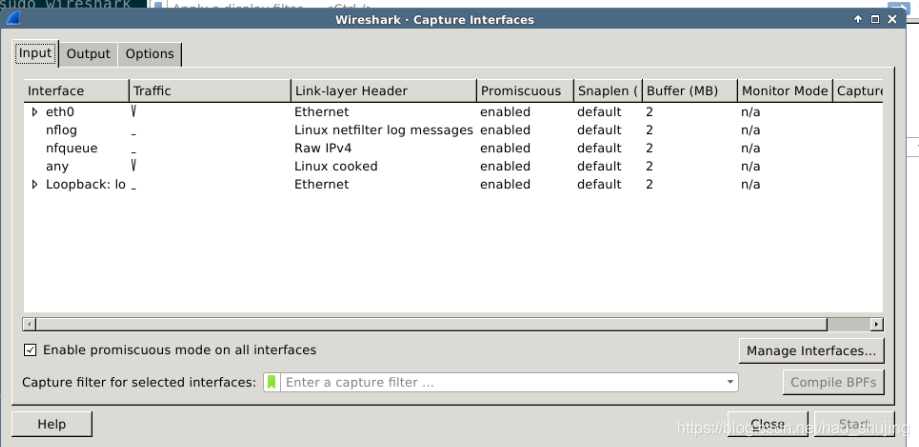Open the capture filter dropdown arrow
Screen dimensions: 919x447
[730, 382]
